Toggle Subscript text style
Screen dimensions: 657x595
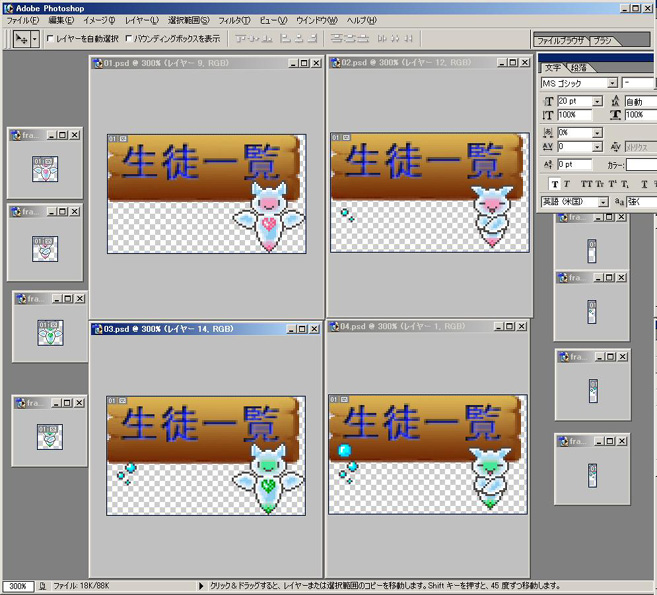pos(625,184)
